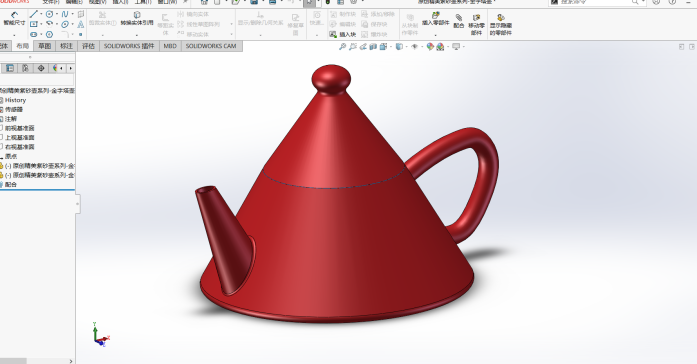Click the Apply Scene icon
The width and height of the screenshot is (697, 364).
pyautogui.click(x=440, y=46)
